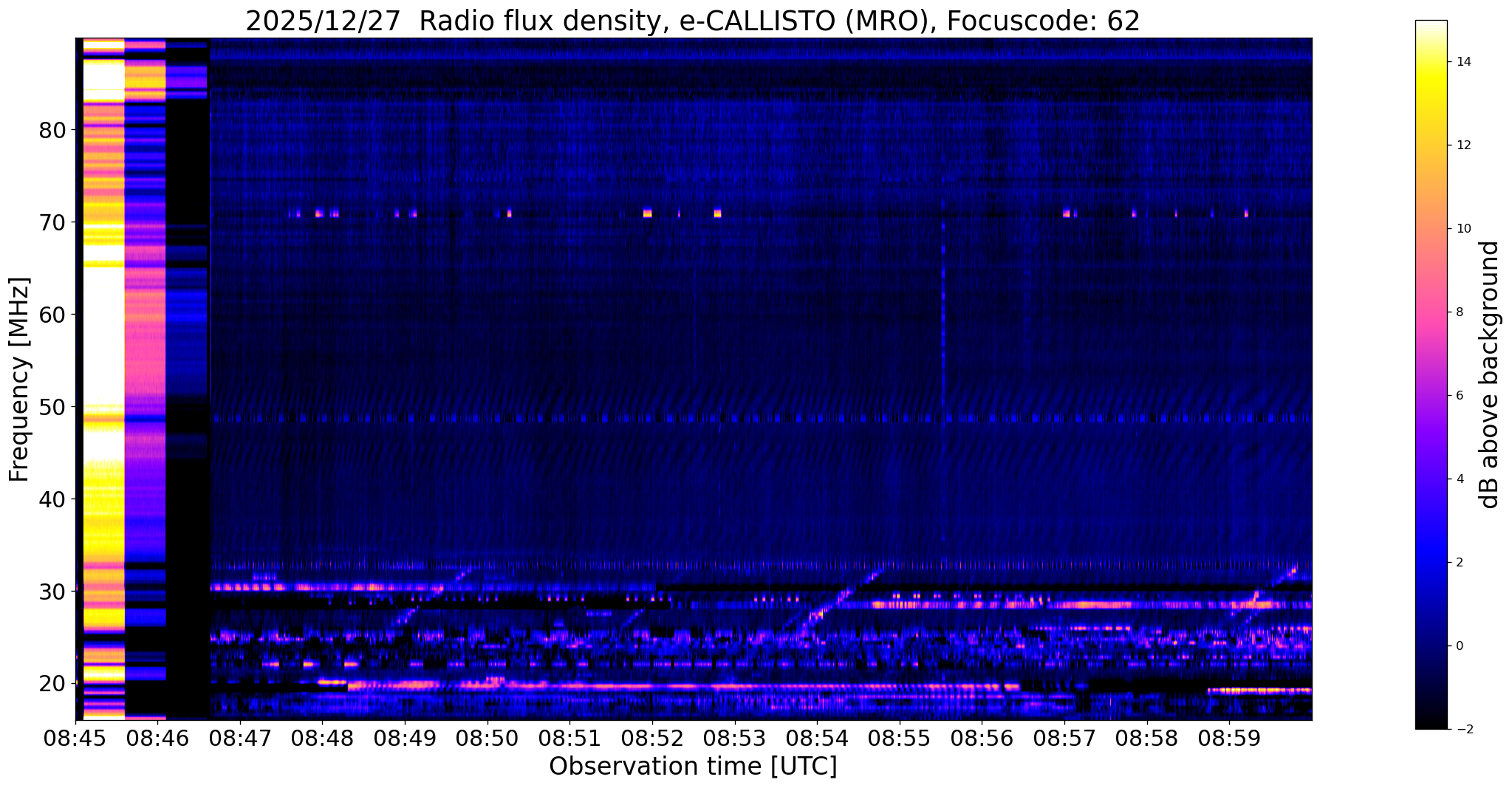The image size is (1512, 788).
Task: Click the 'Observation time [UTC]' axis label
Action: [693, 767]
